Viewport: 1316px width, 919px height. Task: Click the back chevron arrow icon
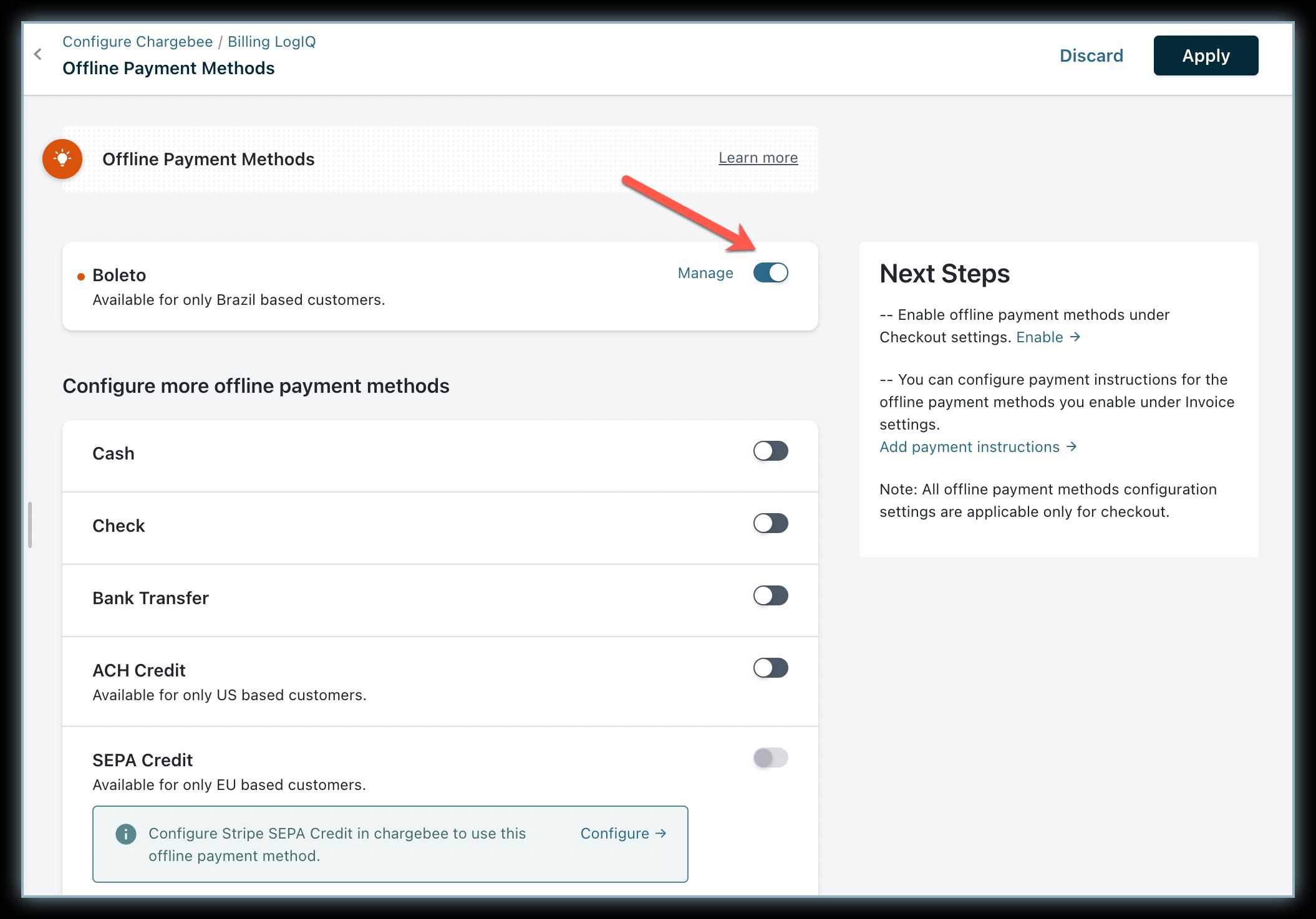tap(38, 54)
